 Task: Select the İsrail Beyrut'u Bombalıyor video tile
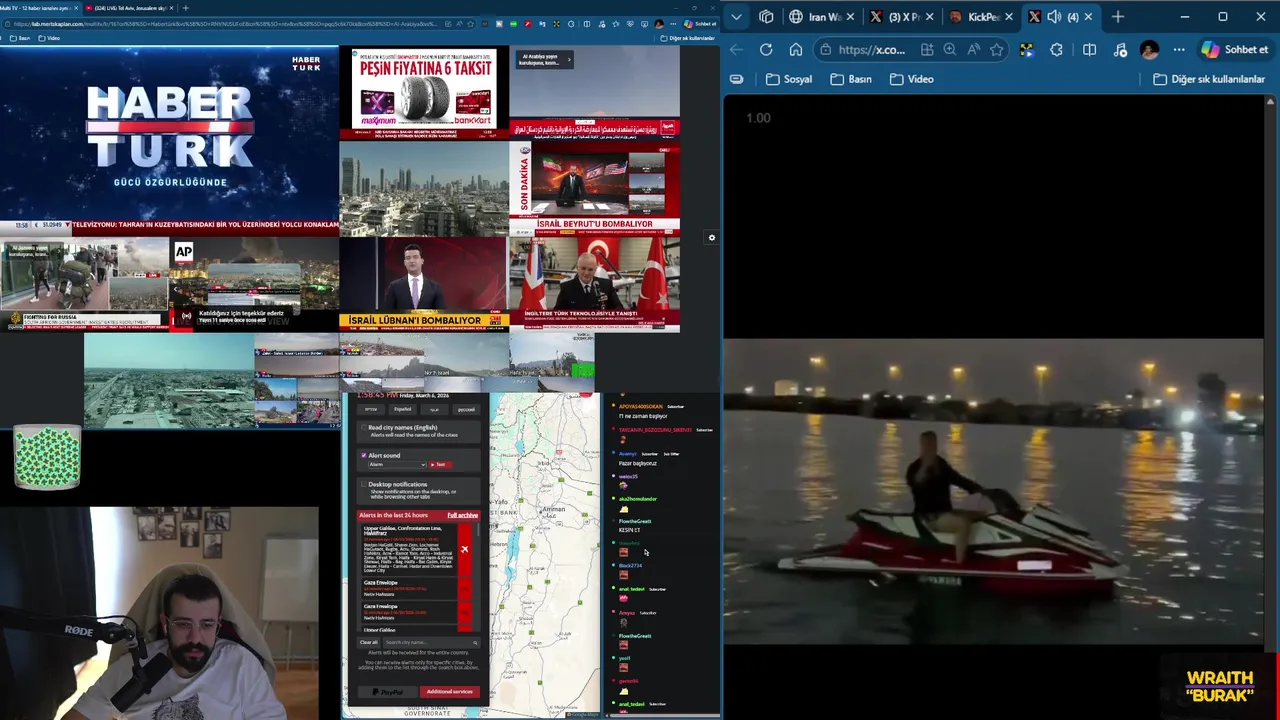[x=595, y=188]
